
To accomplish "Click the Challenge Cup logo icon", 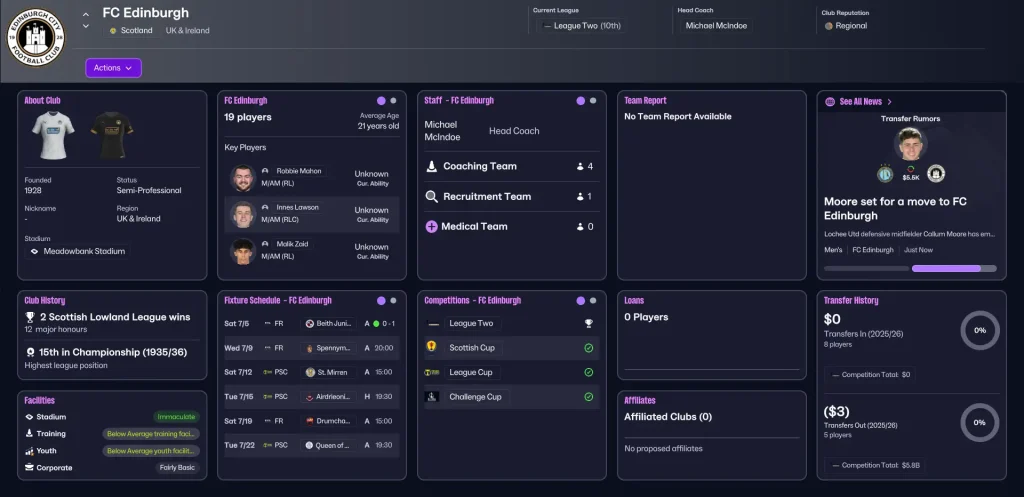I will (x=432, y=396).
